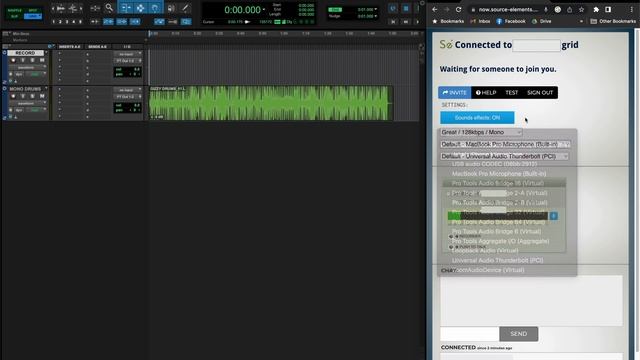The width and height of the screenshot is (640, 360).
Task: Click the browser address bar
Action: [x=508, y=9]
